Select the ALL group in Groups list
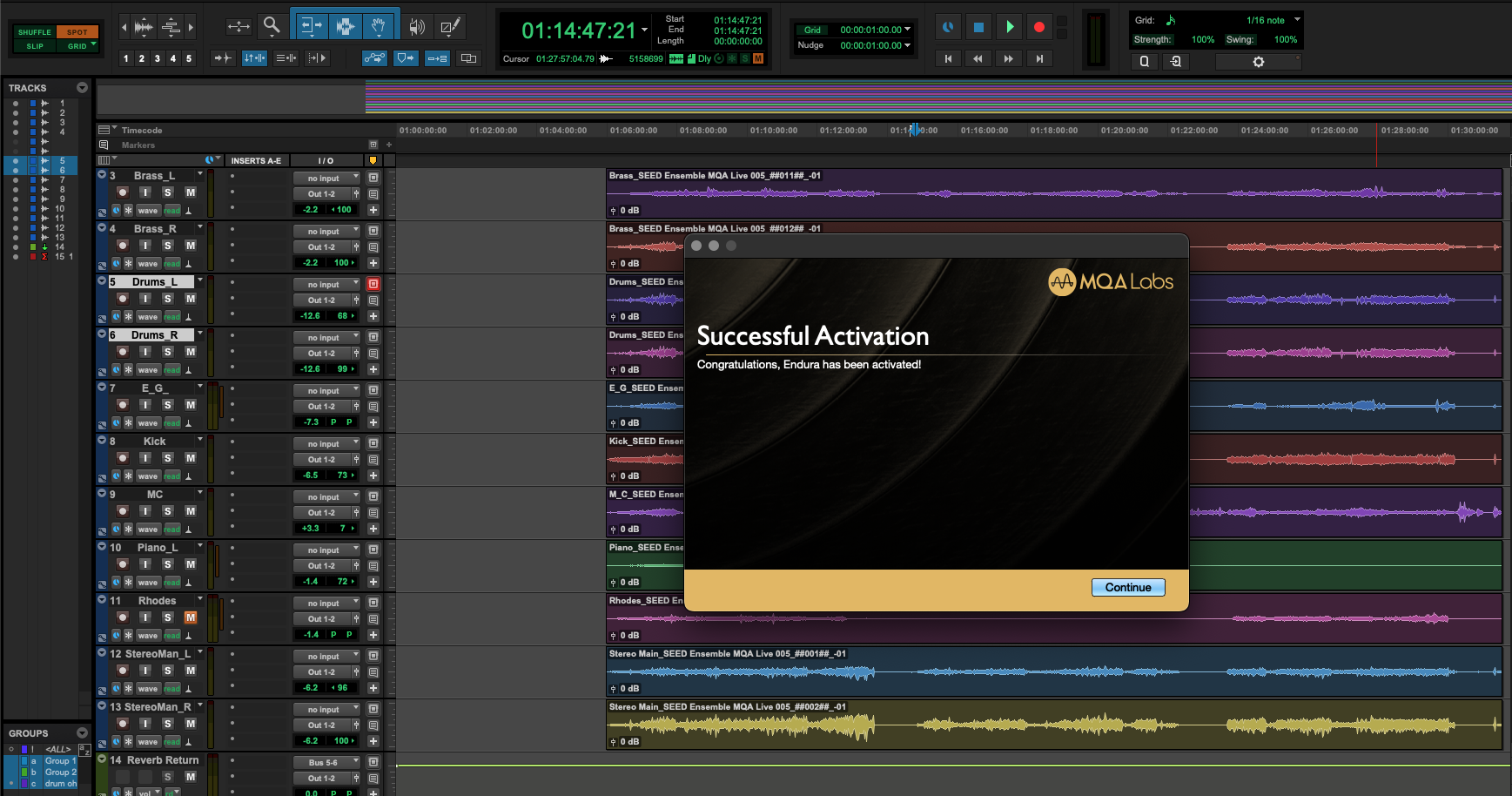The width and height of the screenshot is (1512, 796). point(58,749)
